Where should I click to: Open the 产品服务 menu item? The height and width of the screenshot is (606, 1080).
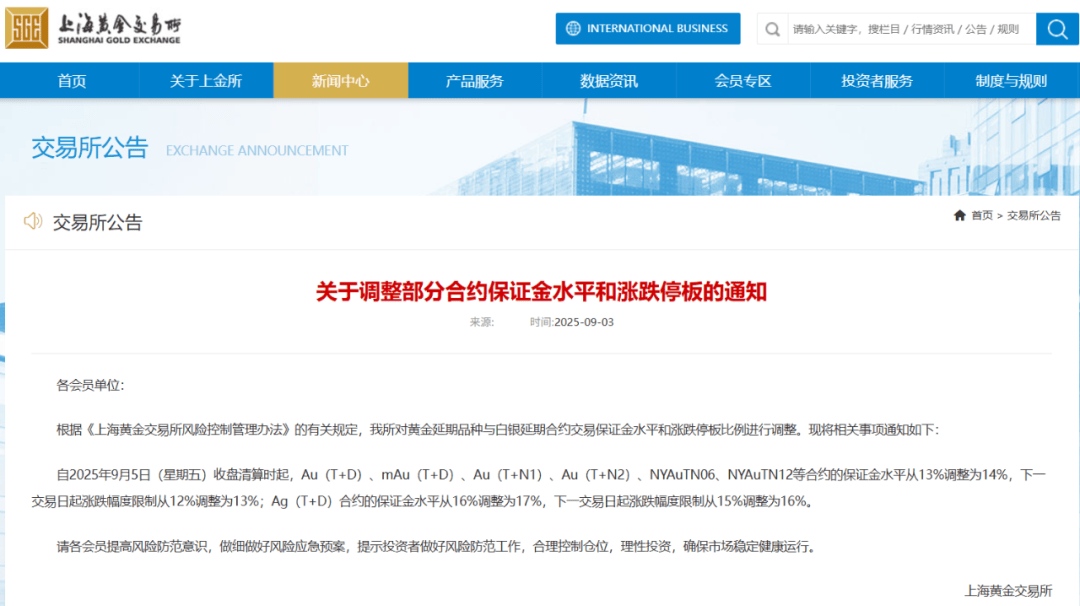point(475,81)
